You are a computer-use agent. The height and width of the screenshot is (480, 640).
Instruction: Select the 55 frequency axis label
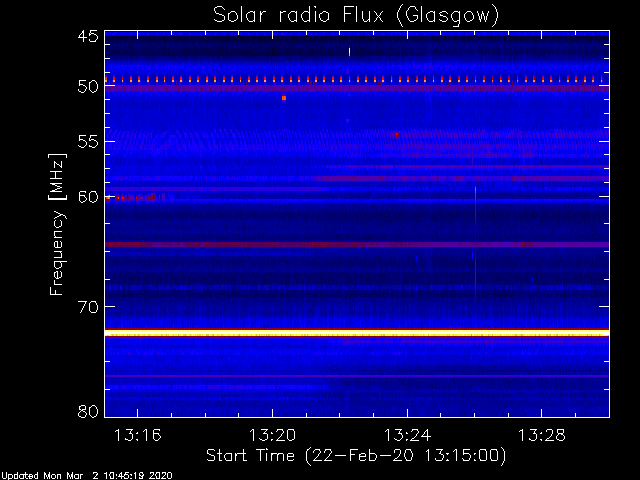click(x=88, y=142)
